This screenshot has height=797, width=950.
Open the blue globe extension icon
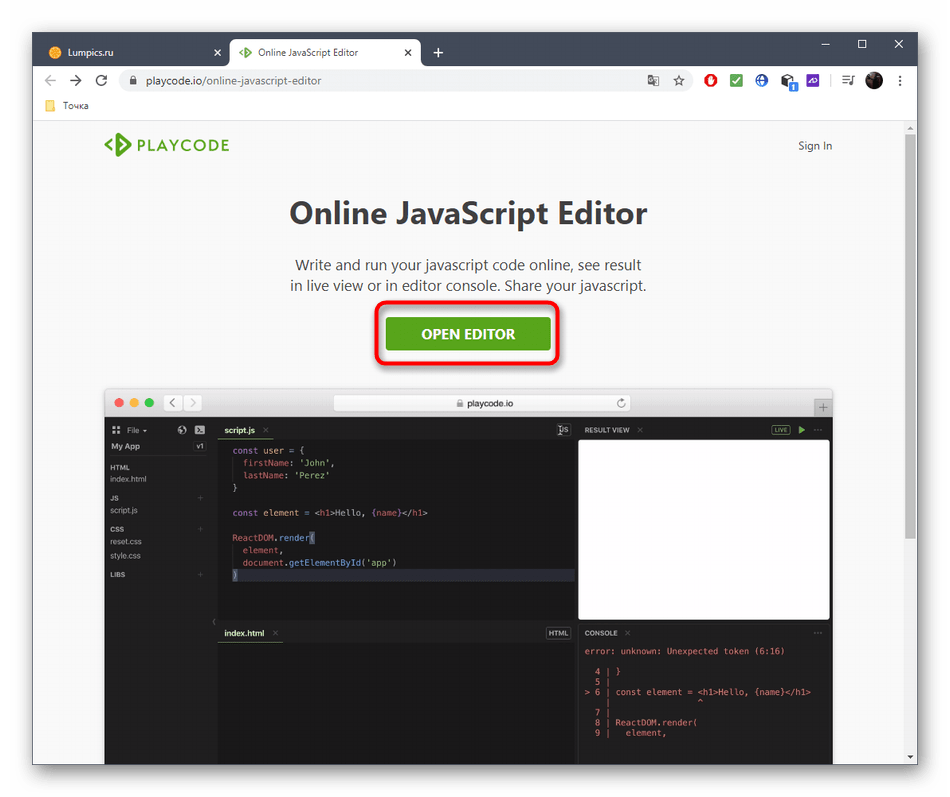click(762, 81)
